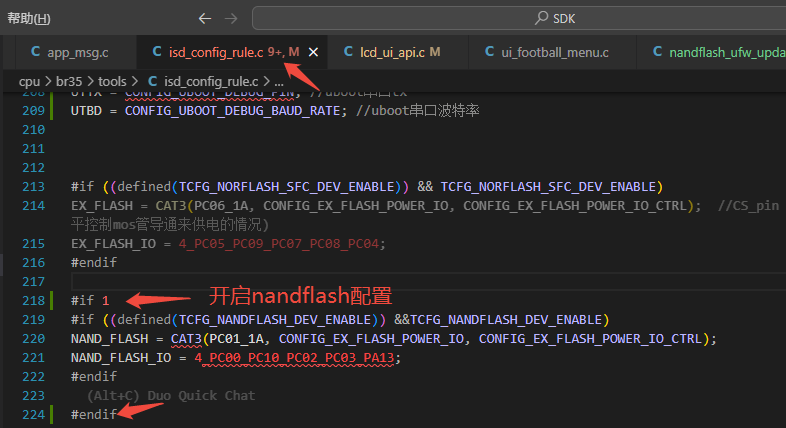
Task: Click line number 213
Action: tap(34, 187)
